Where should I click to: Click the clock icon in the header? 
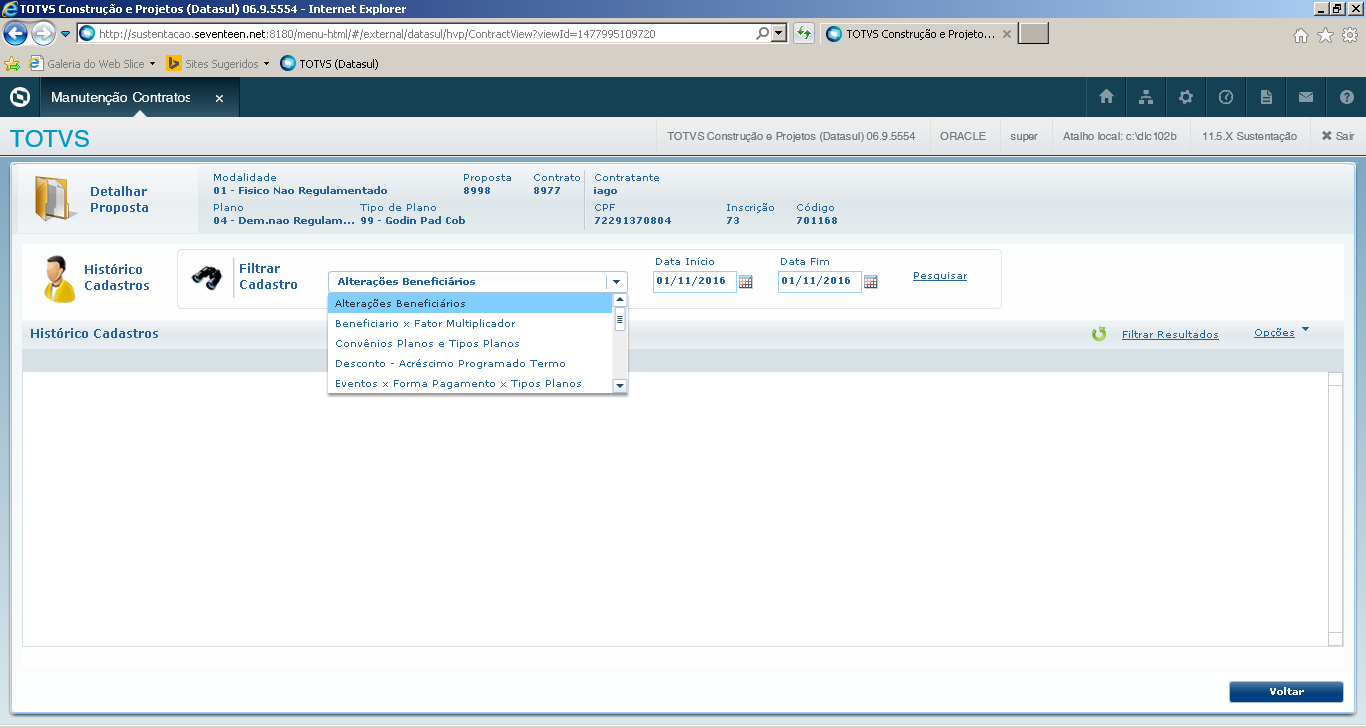click(x=1226, y=97)
